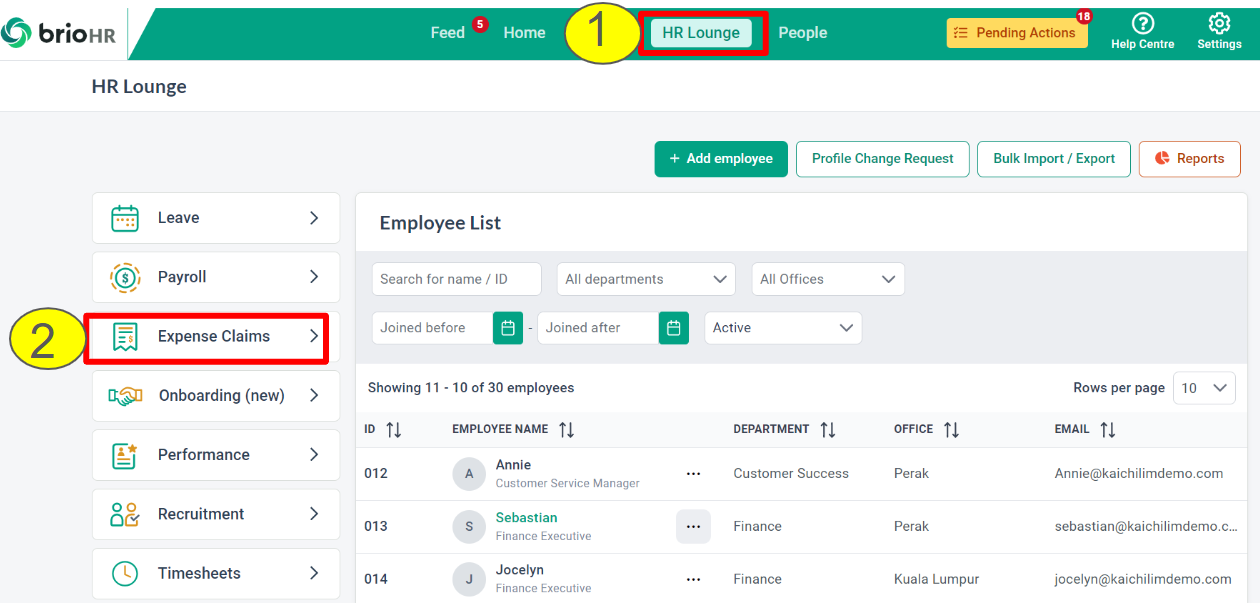Screen dimensions: 1260x616
Task: Click employee ID 013
Action: 376,526
